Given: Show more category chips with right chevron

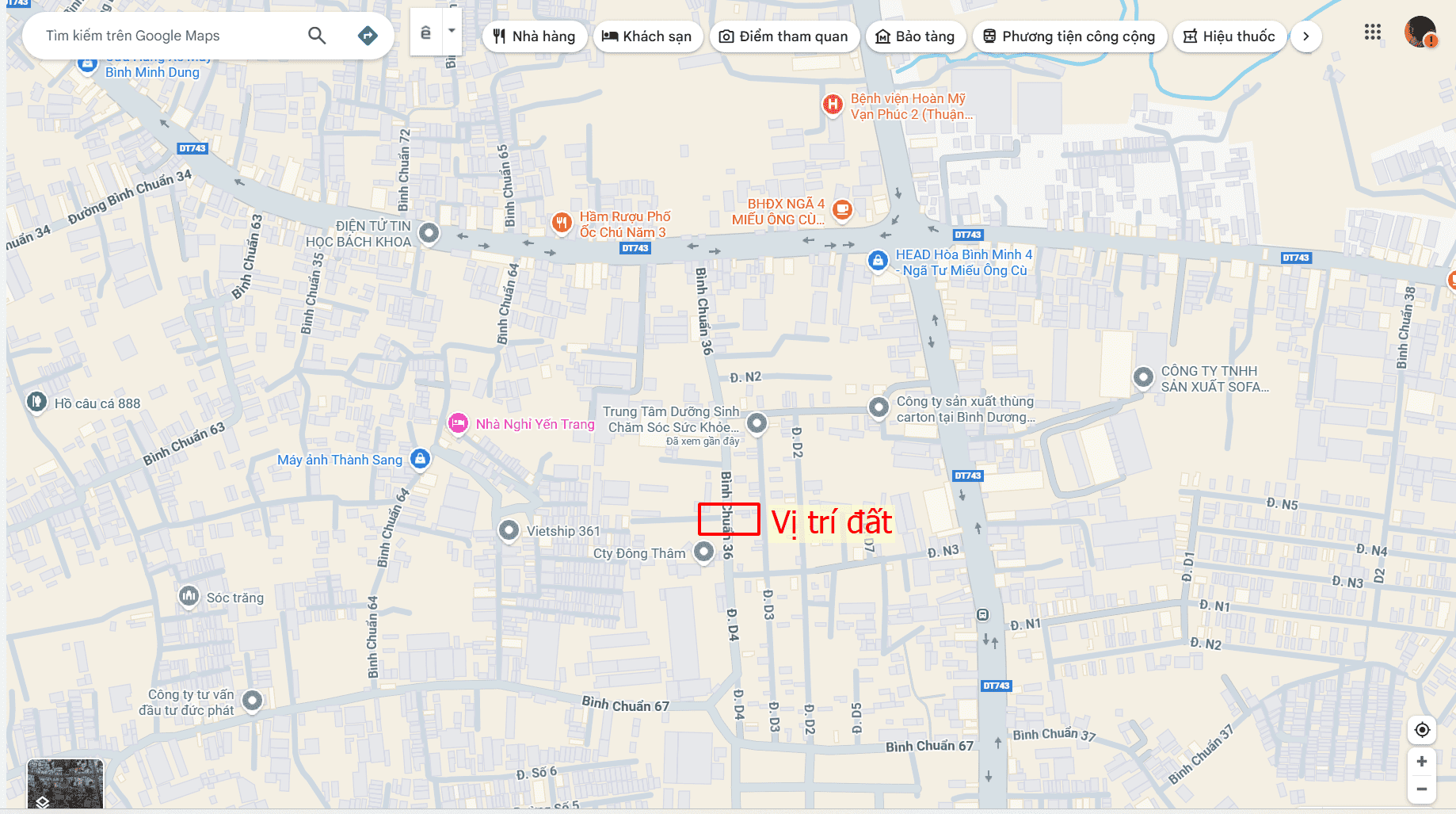Looking at the screenshot, I should click(1306, 36).
